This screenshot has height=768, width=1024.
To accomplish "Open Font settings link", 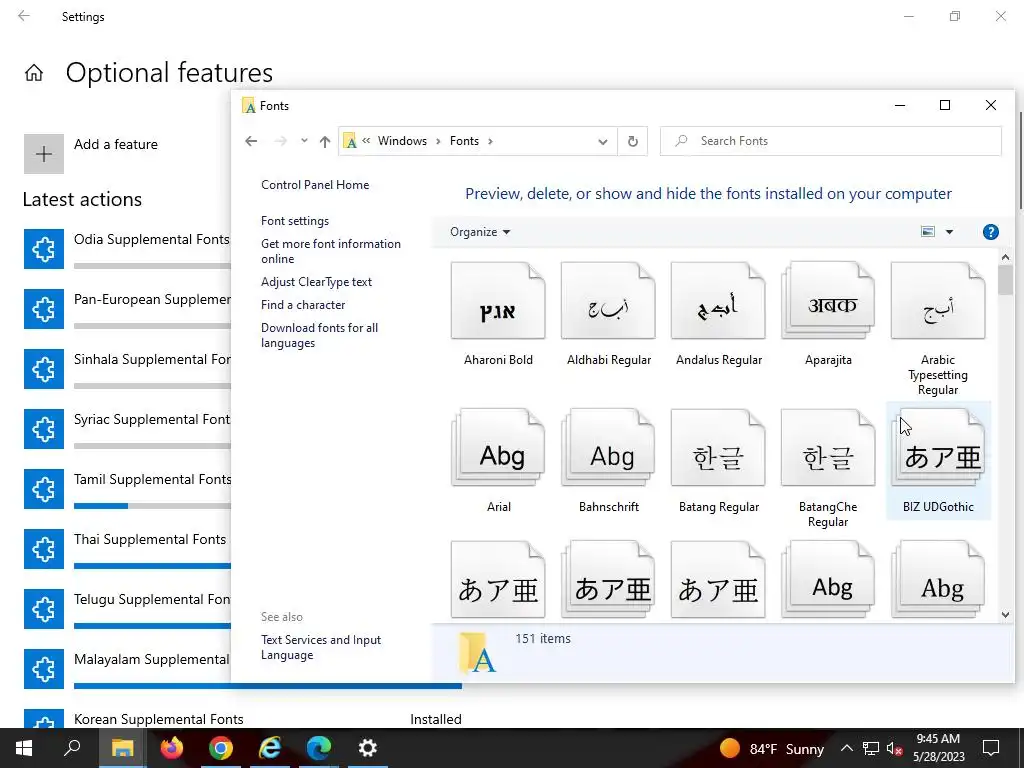I will pyautogui.click(x=295, y=221).
